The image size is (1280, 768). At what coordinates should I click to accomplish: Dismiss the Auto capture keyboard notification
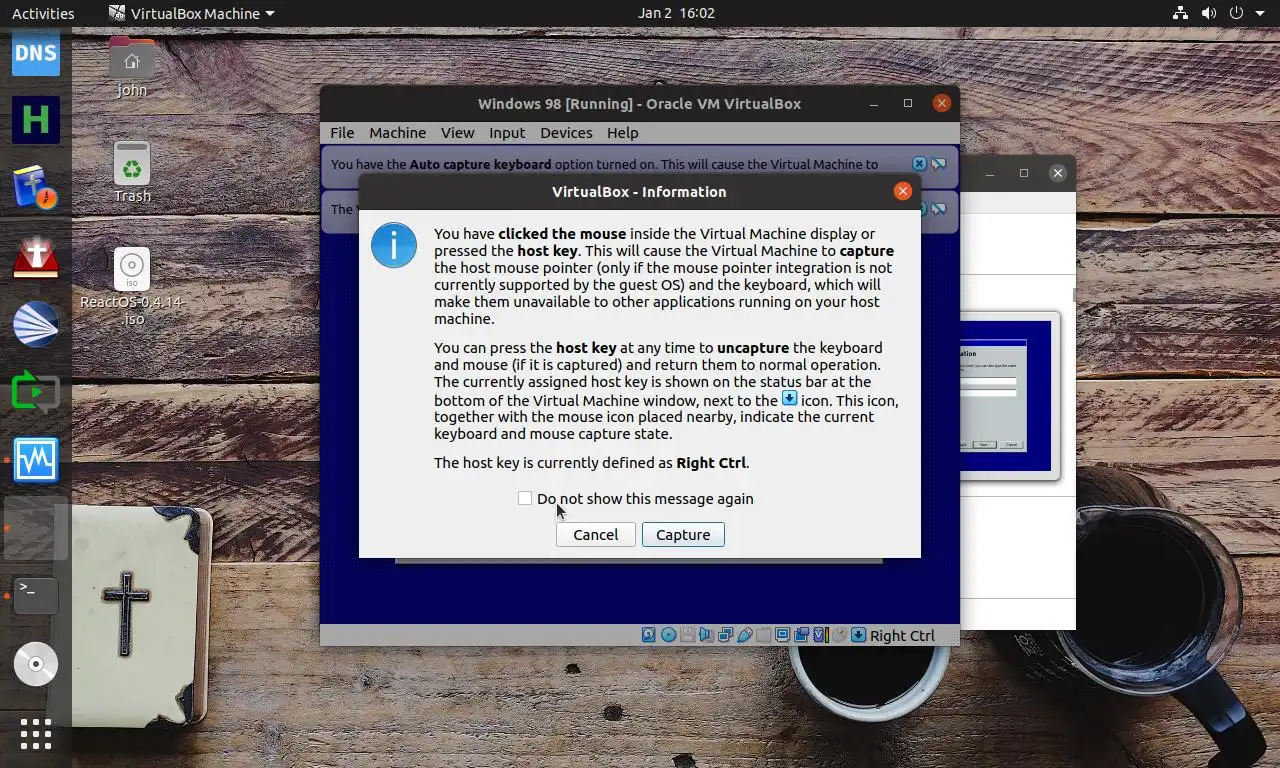[919, 164]
